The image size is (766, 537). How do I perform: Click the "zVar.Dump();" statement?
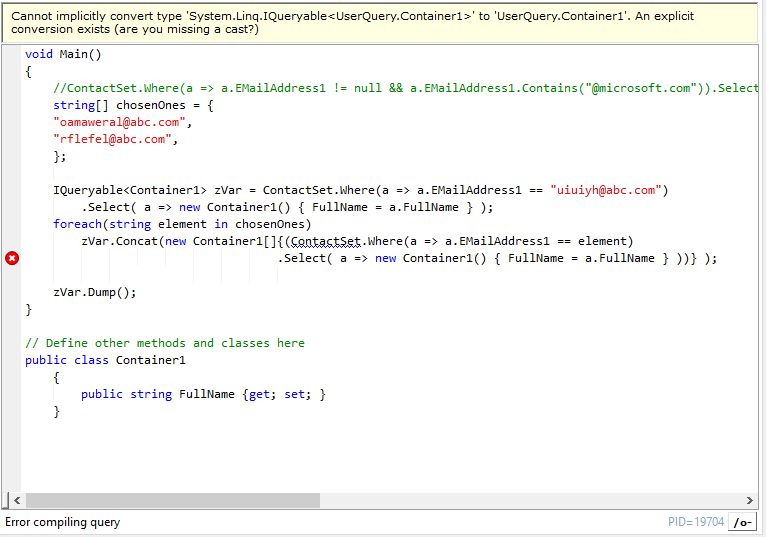tap(95, 292)
